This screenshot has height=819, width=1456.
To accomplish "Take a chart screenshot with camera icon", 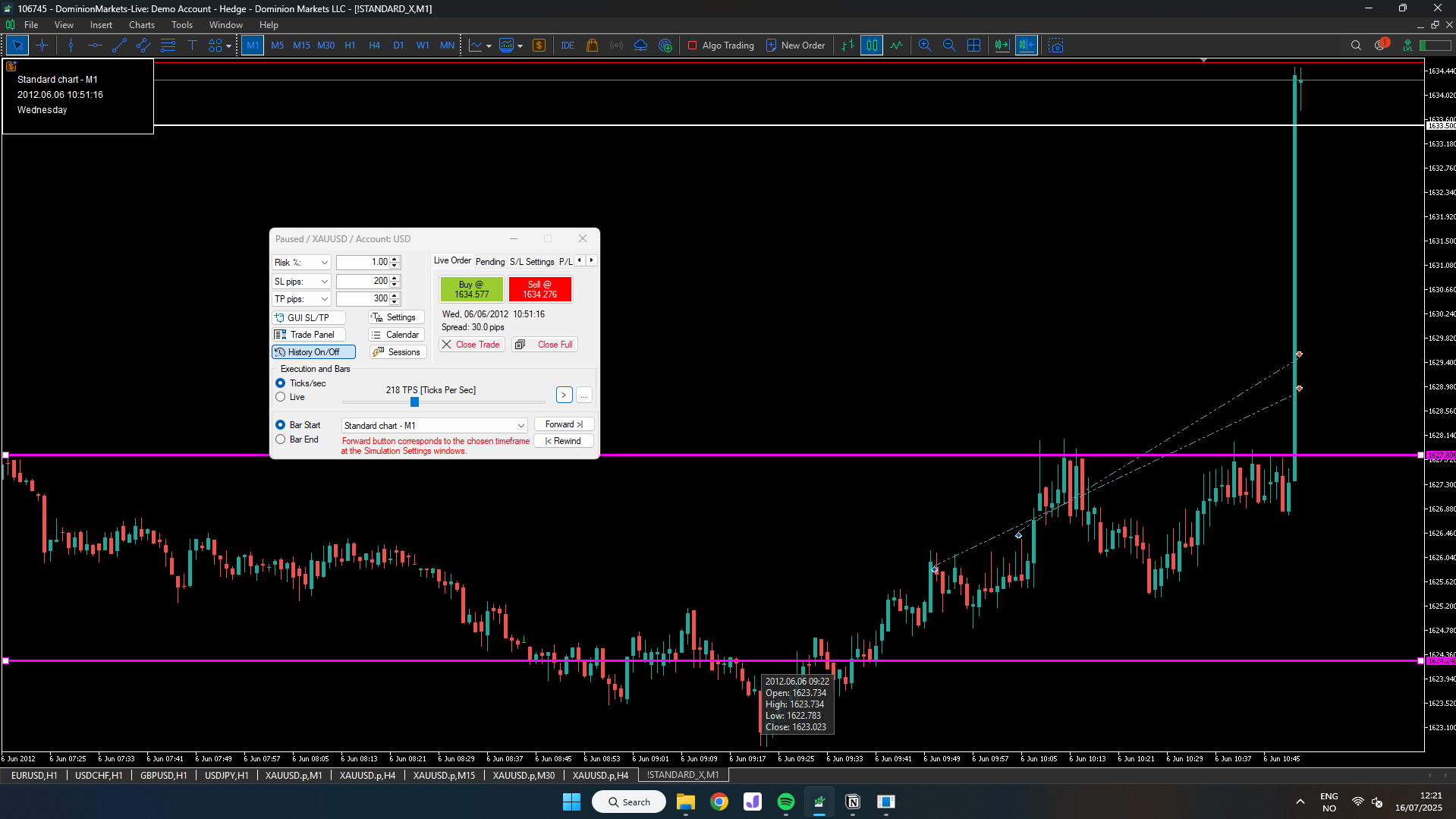I will tap(1055, 46).
